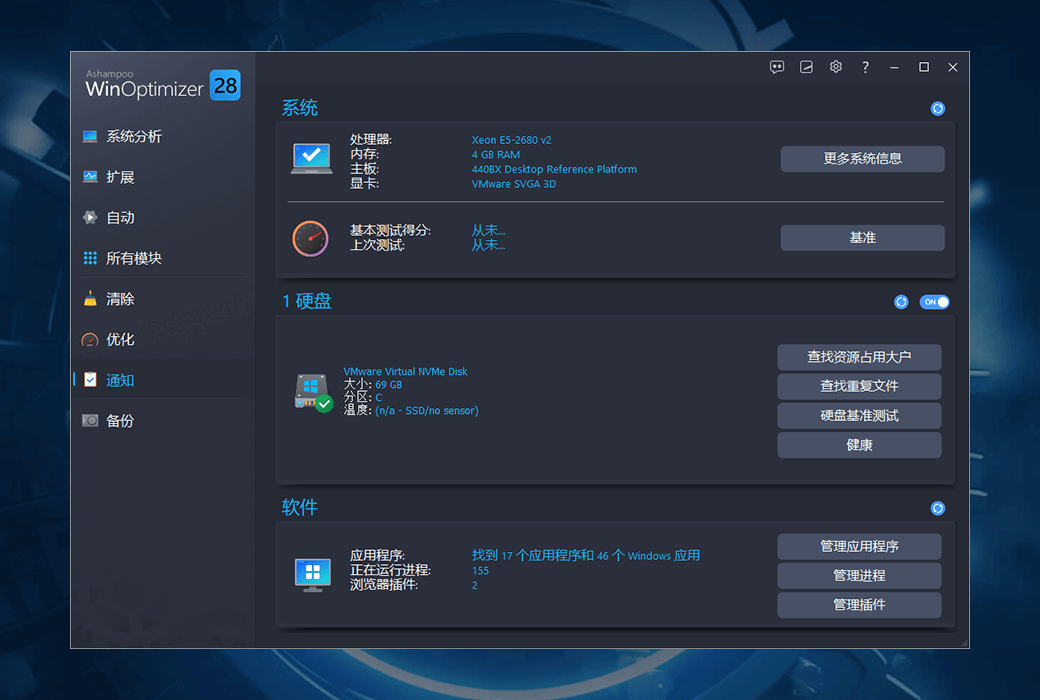Click the 4 GB RAM value
The height and width of the screenshot is (700, 1040).
495,155
